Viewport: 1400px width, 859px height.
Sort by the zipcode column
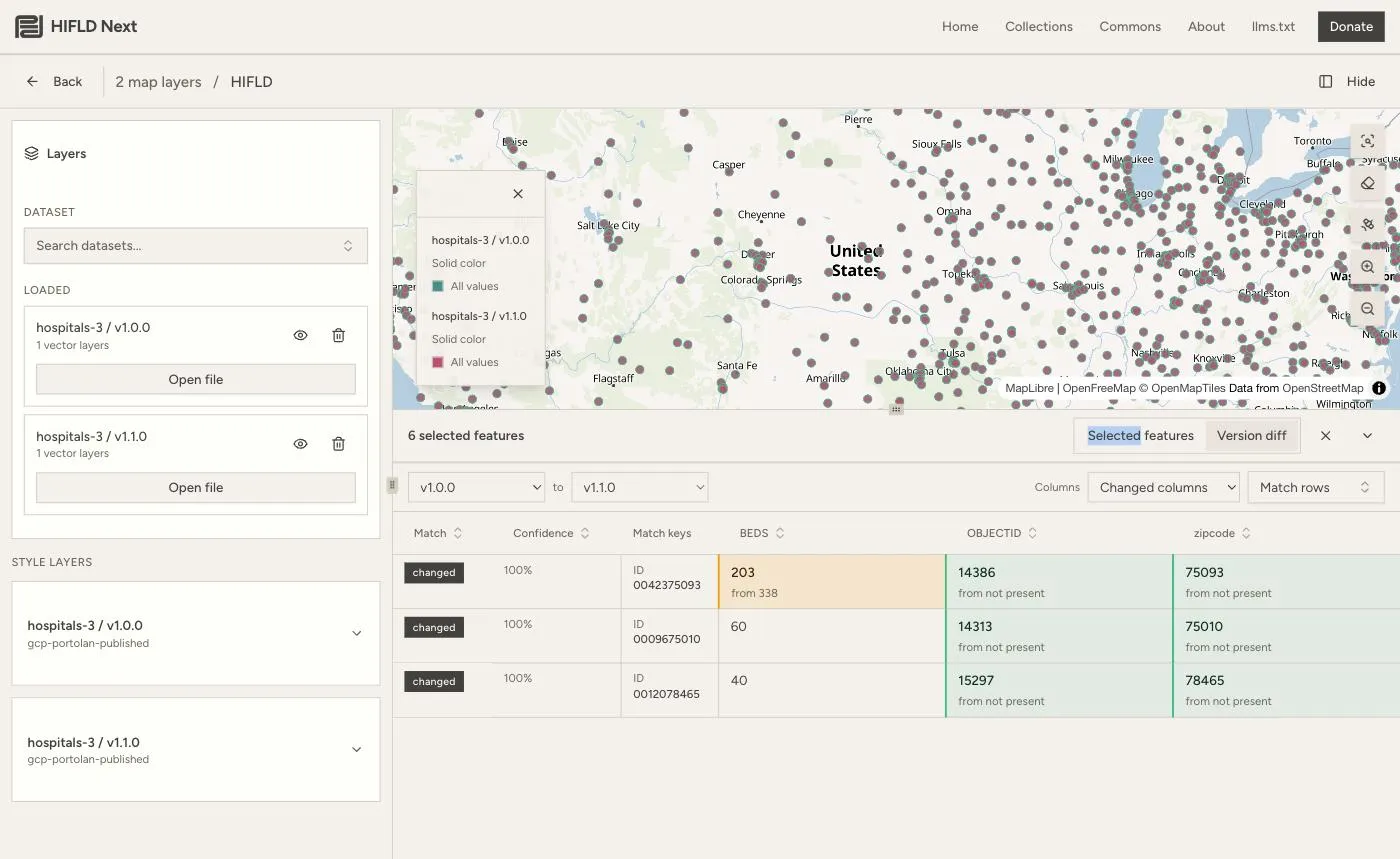1222,533
